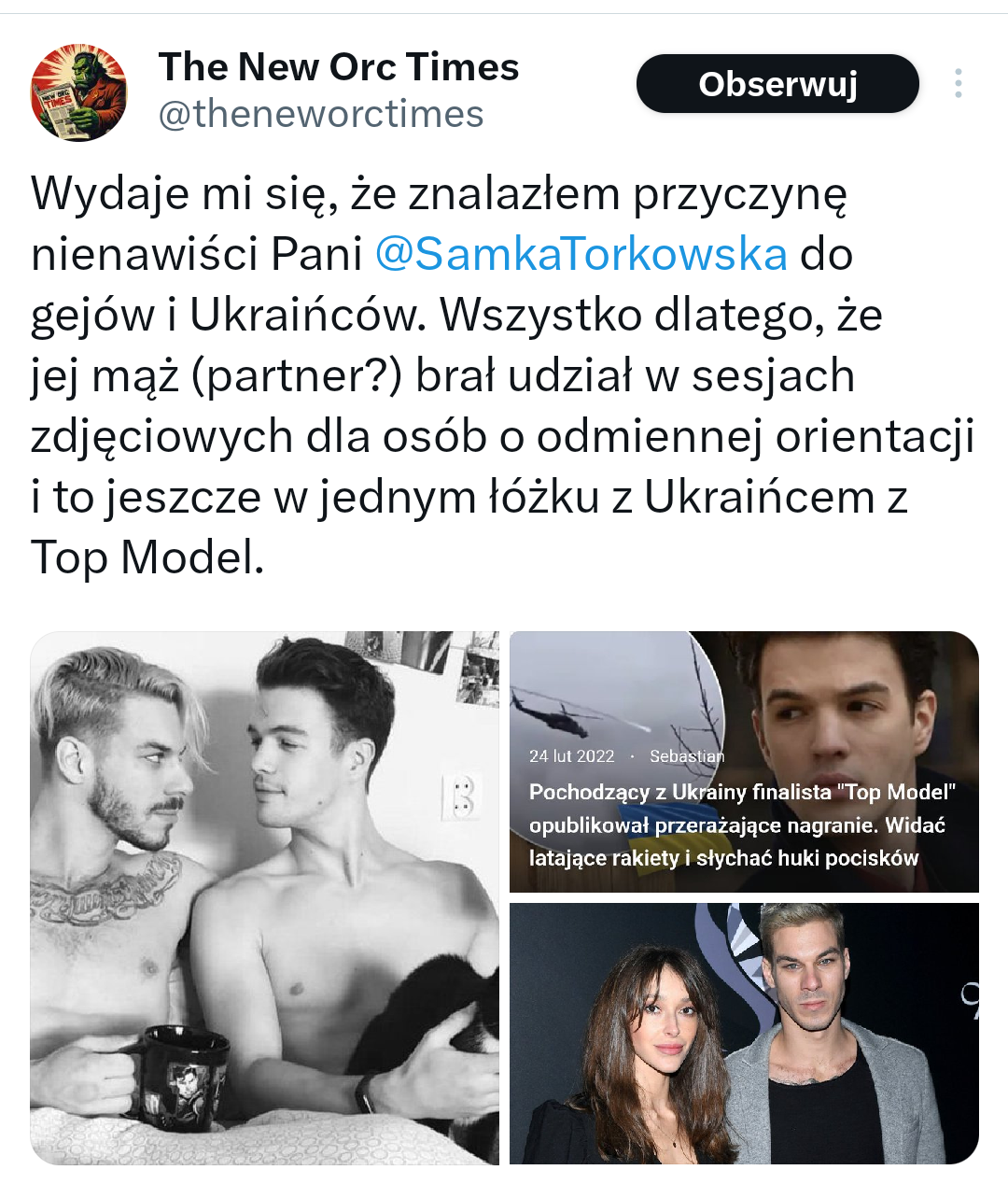Click display name The New Orc Times

pos(339,67)
